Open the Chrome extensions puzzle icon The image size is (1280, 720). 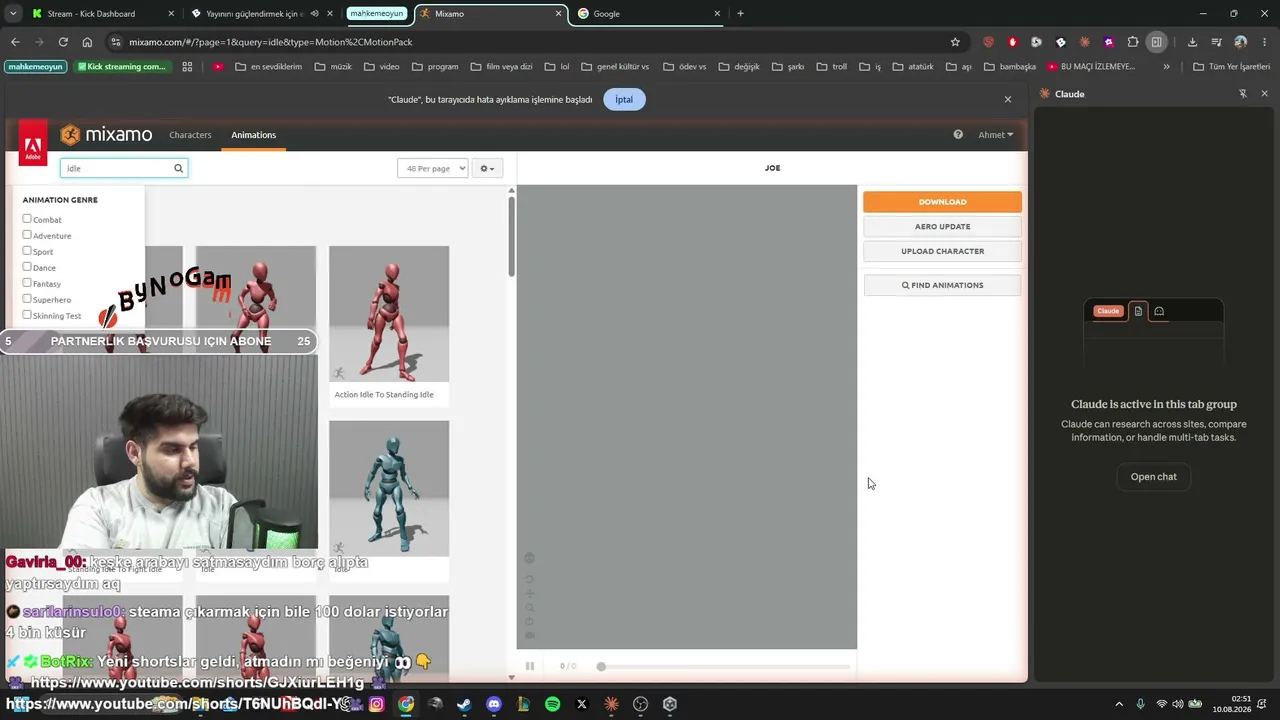(1133, 42)
